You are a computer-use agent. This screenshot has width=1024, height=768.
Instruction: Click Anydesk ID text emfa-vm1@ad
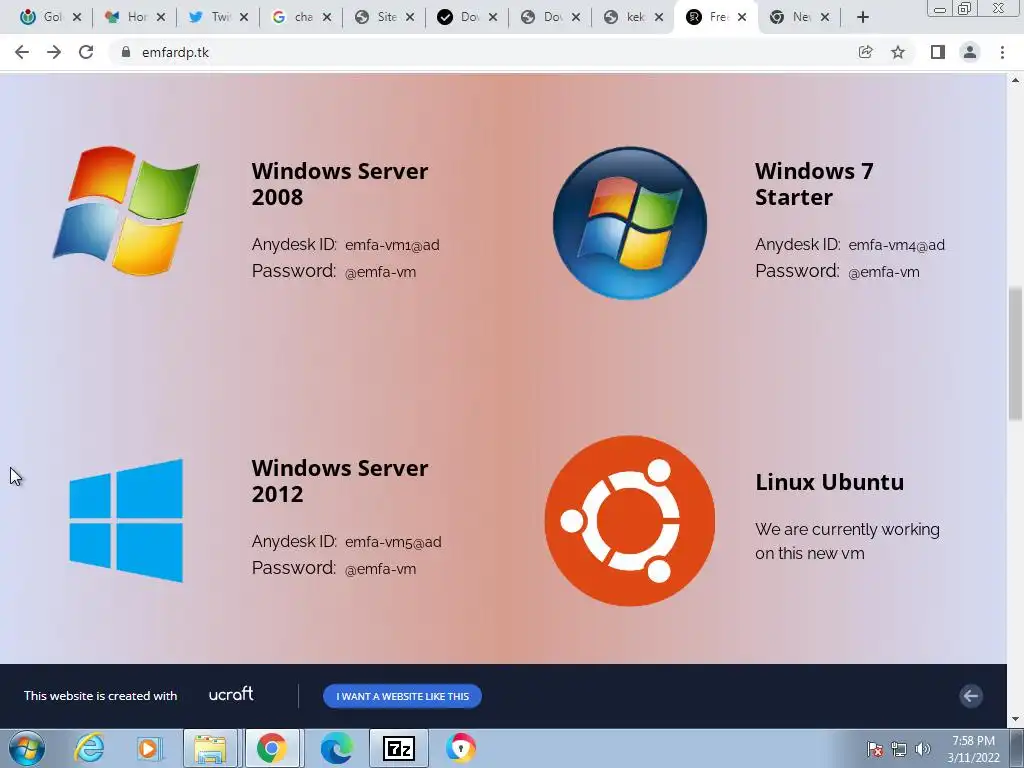(x=392, y=245)
